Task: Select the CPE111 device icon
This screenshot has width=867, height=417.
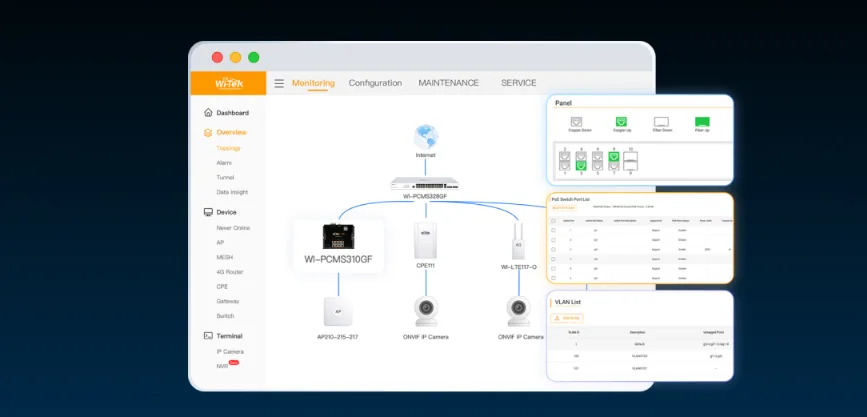Action: (425, 241)
